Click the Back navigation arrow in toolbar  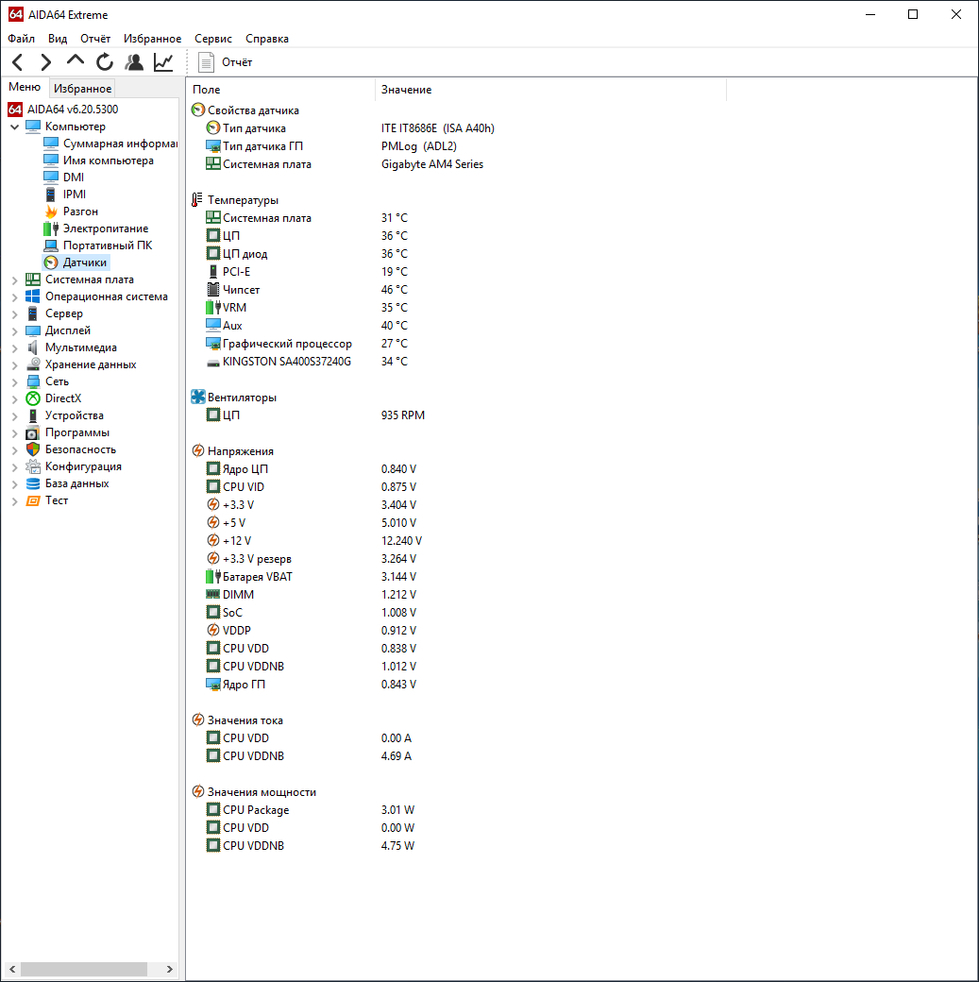point(17,62)
